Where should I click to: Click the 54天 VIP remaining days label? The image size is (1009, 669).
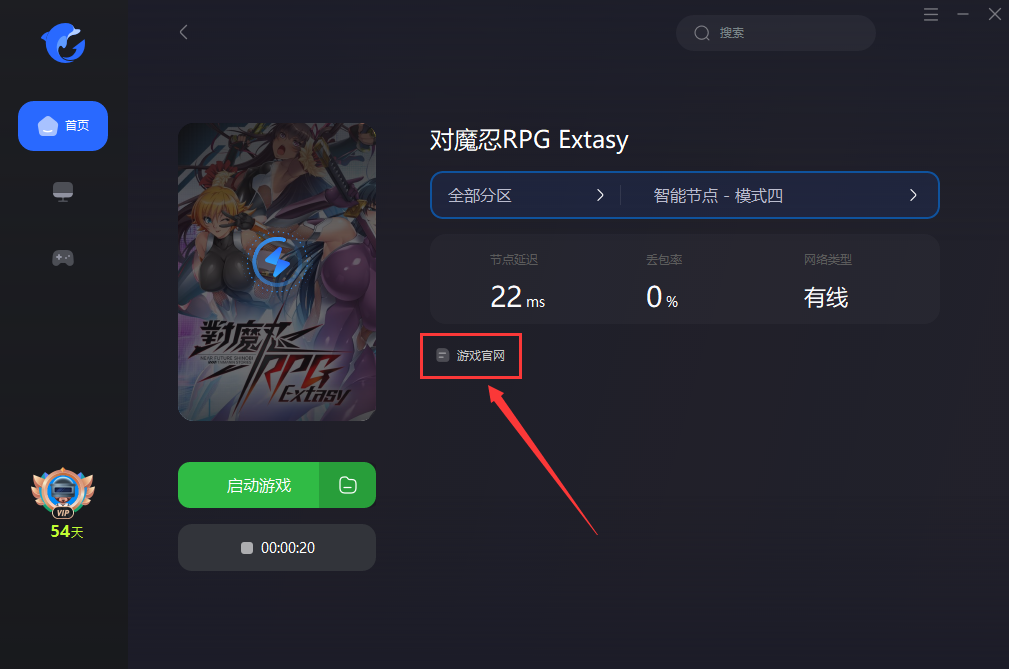67,531
